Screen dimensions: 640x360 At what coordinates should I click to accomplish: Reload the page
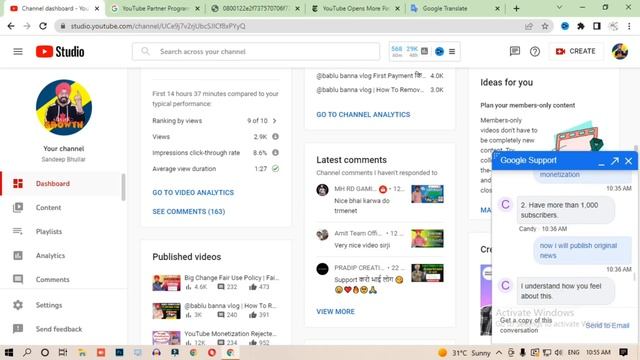pos(43,26)
